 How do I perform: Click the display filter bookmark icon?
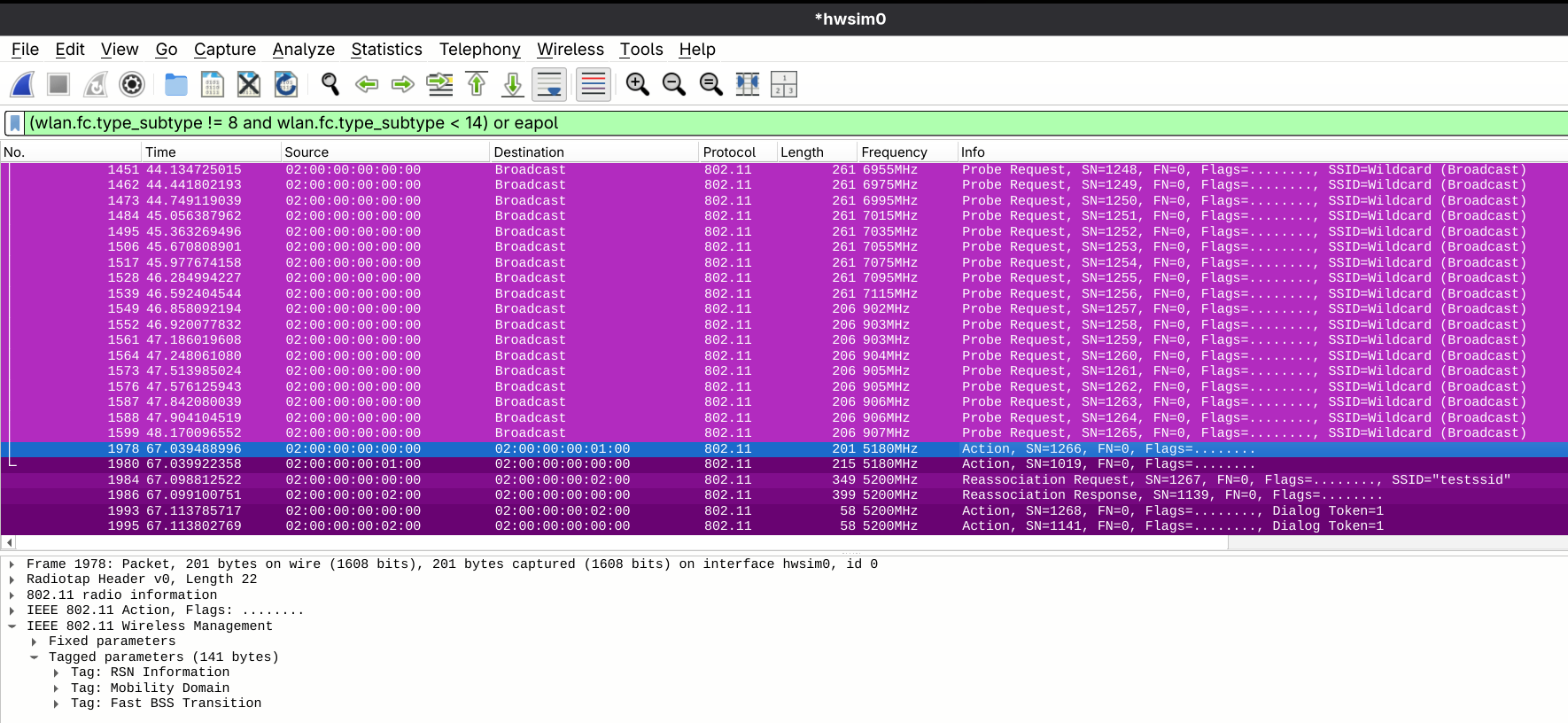click(x=15, y=123)
